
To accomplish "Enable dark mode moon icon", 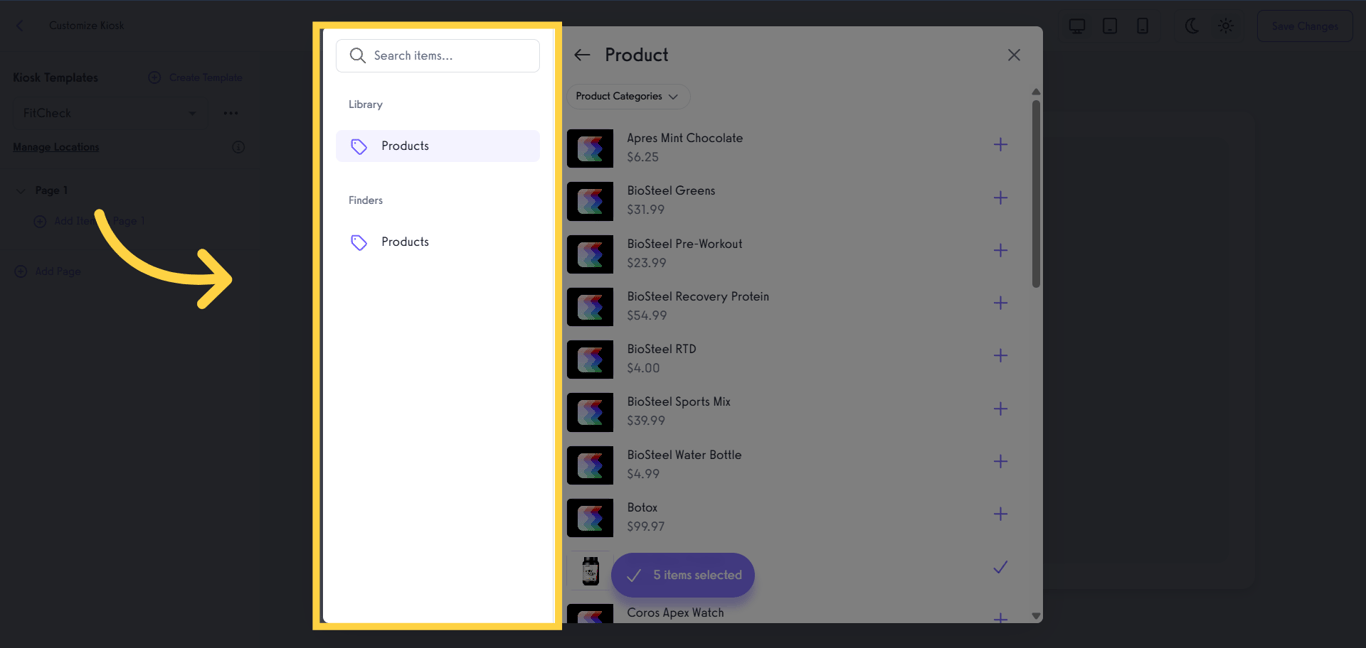I will (x=1192, y=26).
